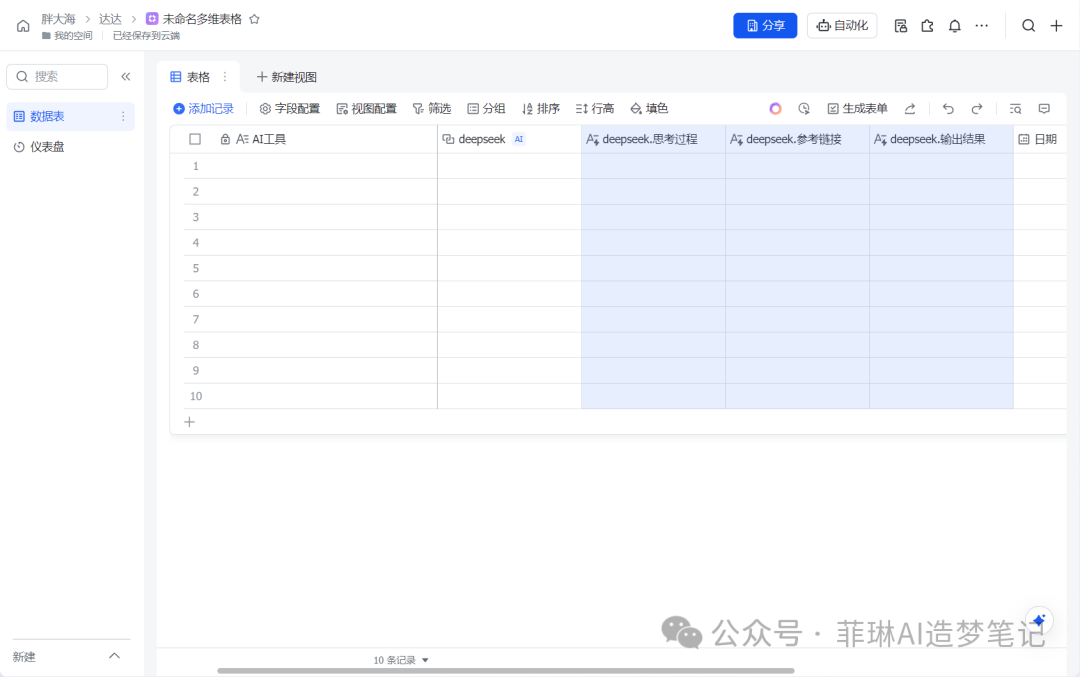Click the 未命名多维表格 title
Screen dimensions: 1080x677
(x=202, y=19)
